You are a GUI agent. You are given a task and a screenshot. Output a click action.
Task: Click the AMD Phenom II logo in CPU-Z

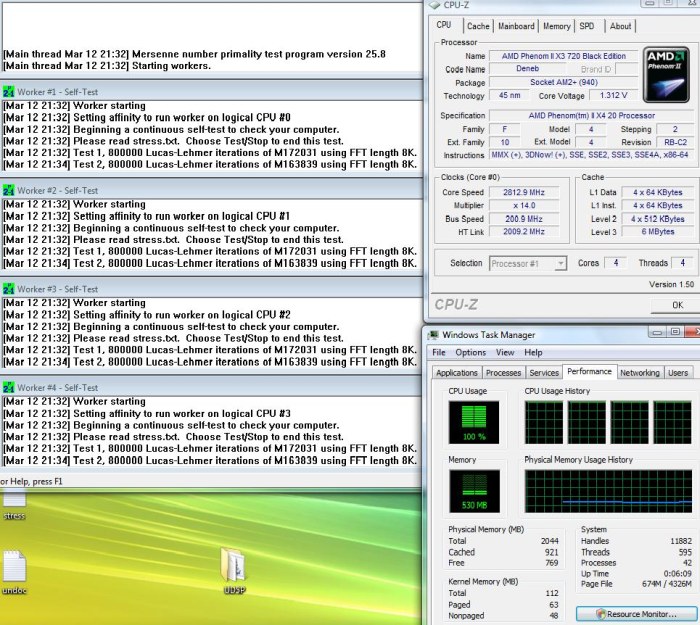(666, 75)
